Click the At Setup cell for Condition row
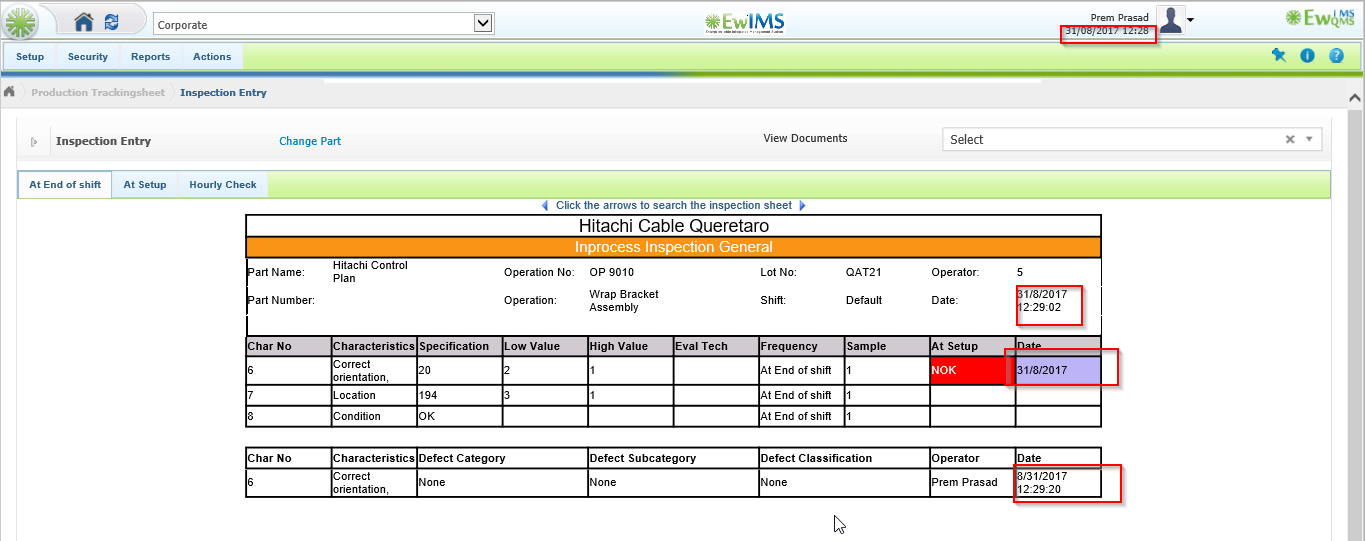This screenshot has height=541, width=1365. [x=972, y=416]
